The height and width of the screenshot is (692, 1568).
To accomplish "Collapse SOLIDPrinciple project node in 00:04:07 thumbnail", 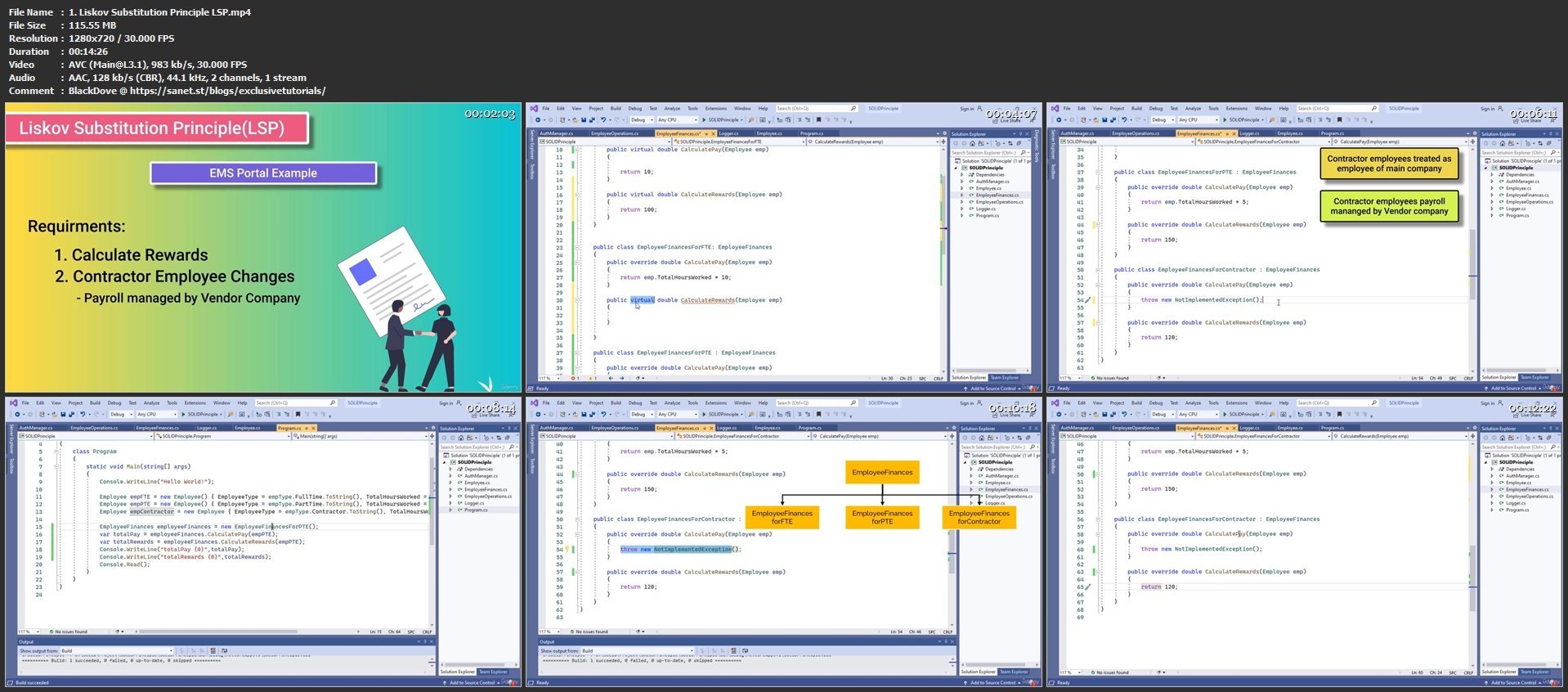I will [x=956, y=168].
